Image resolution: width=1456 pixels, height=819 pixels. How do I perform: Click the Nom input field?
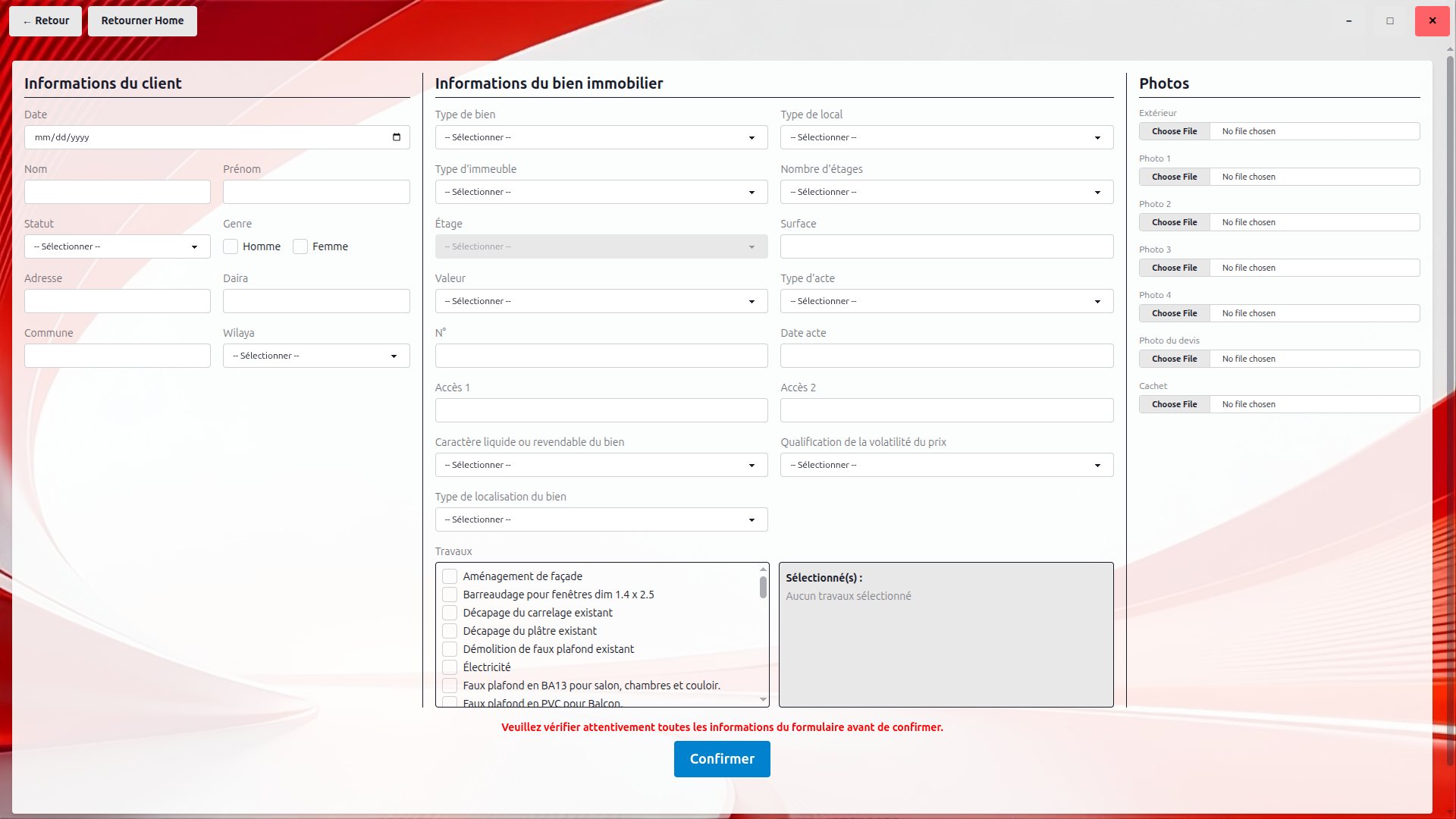(118, 192)
